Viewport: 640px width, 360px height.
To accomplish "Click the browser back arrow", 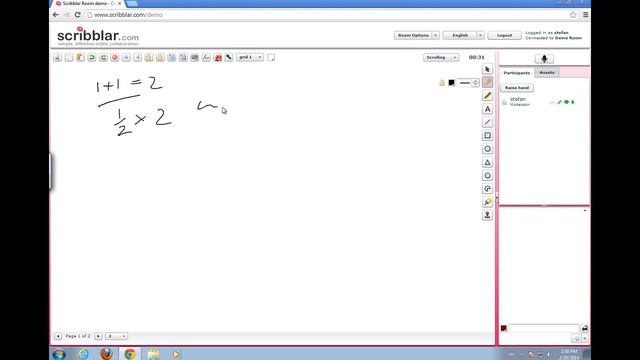I will coord(56,15).
